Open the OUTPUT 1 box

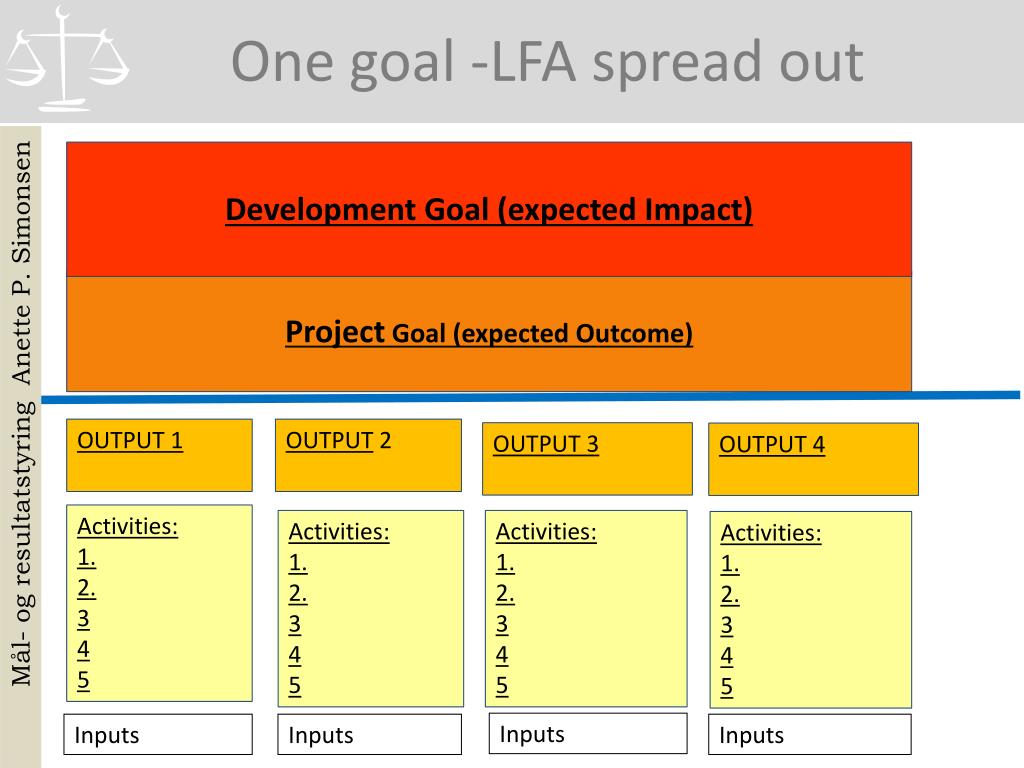159,455
